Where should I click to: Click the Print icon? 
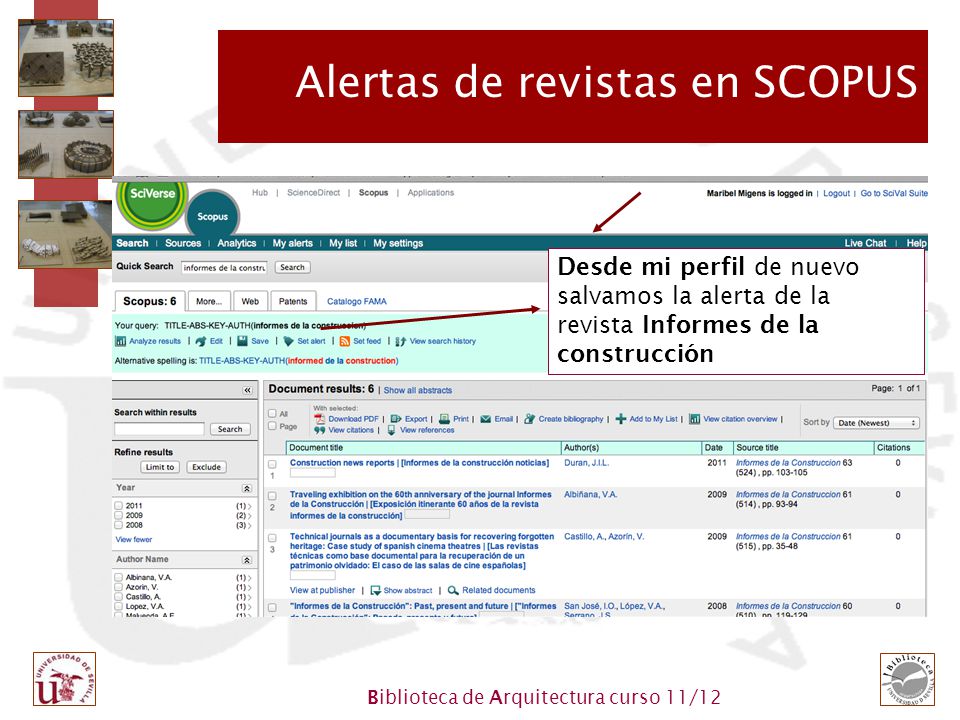click(444, 419)
